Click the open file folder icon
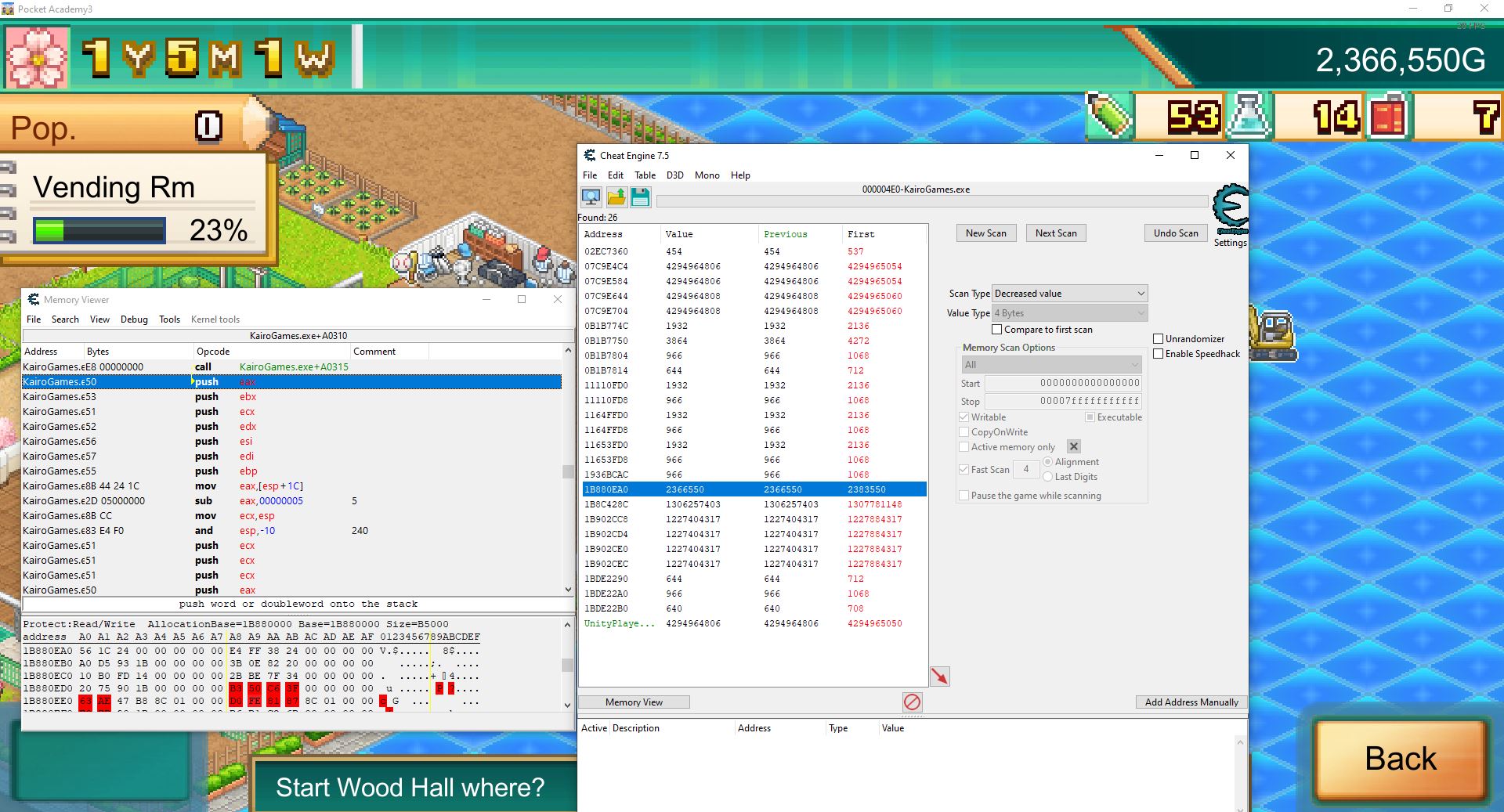 [616, 197]
